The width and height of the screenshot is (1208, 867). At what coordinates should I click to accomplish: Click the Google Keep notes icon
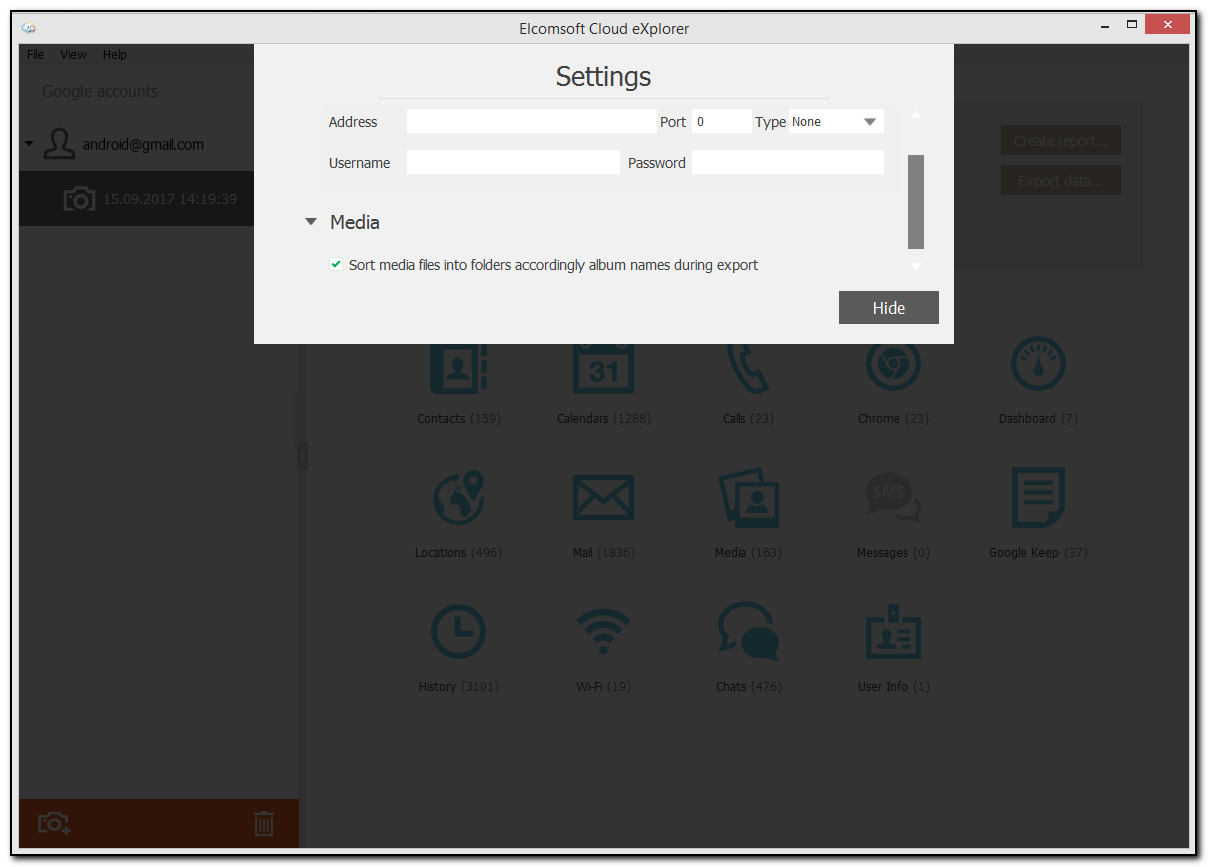coord(1037,498)
